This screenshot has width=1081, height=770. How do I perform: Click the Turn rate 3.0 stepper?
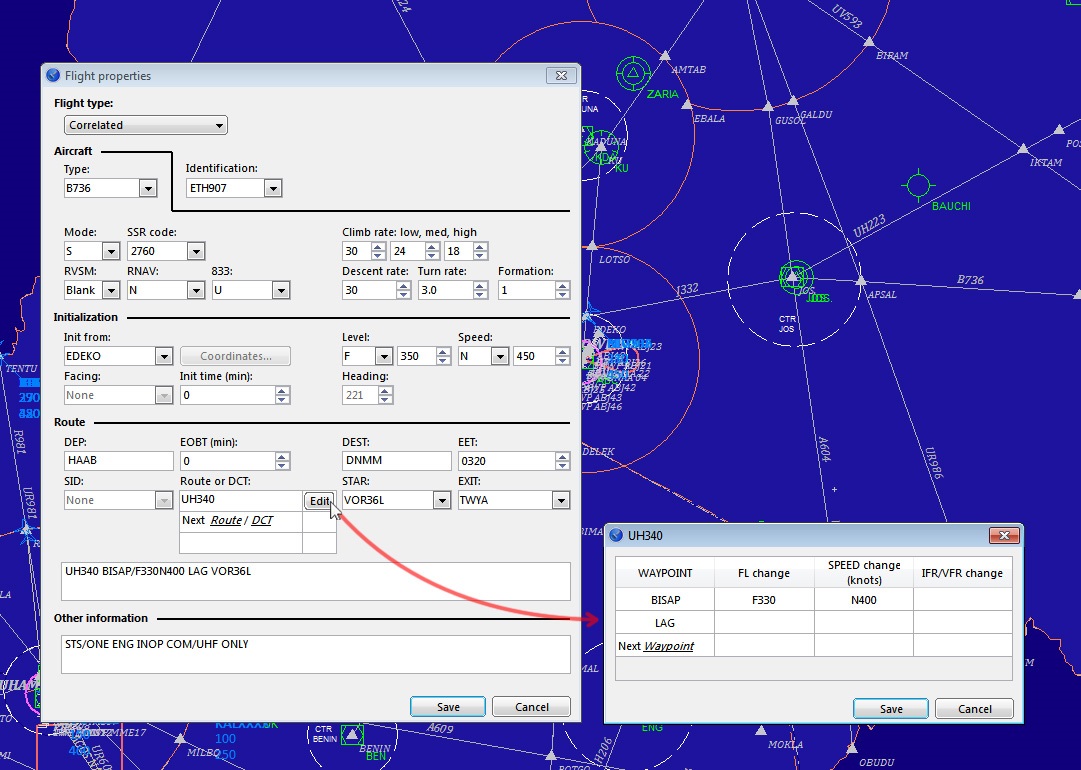tap(481, 290)
